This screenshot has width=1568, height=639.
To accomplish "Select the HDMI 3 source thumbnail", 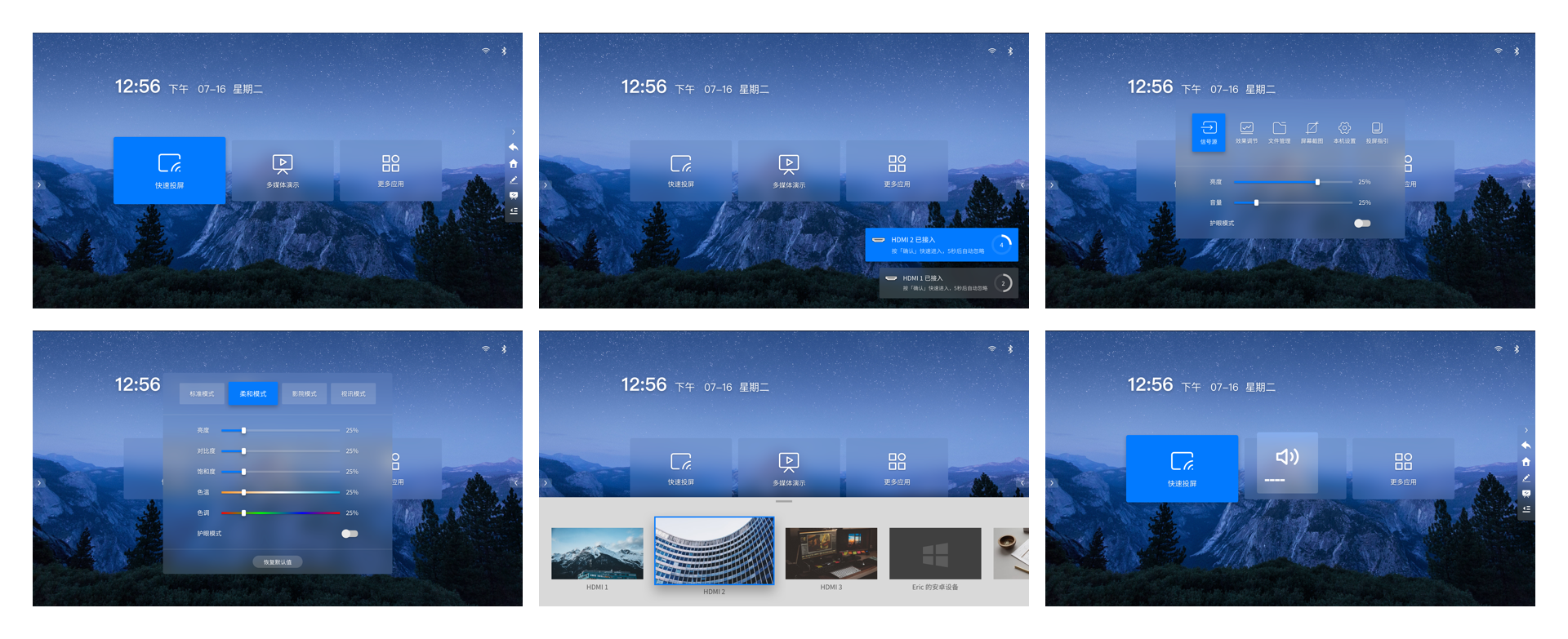I will pos(831,553).
